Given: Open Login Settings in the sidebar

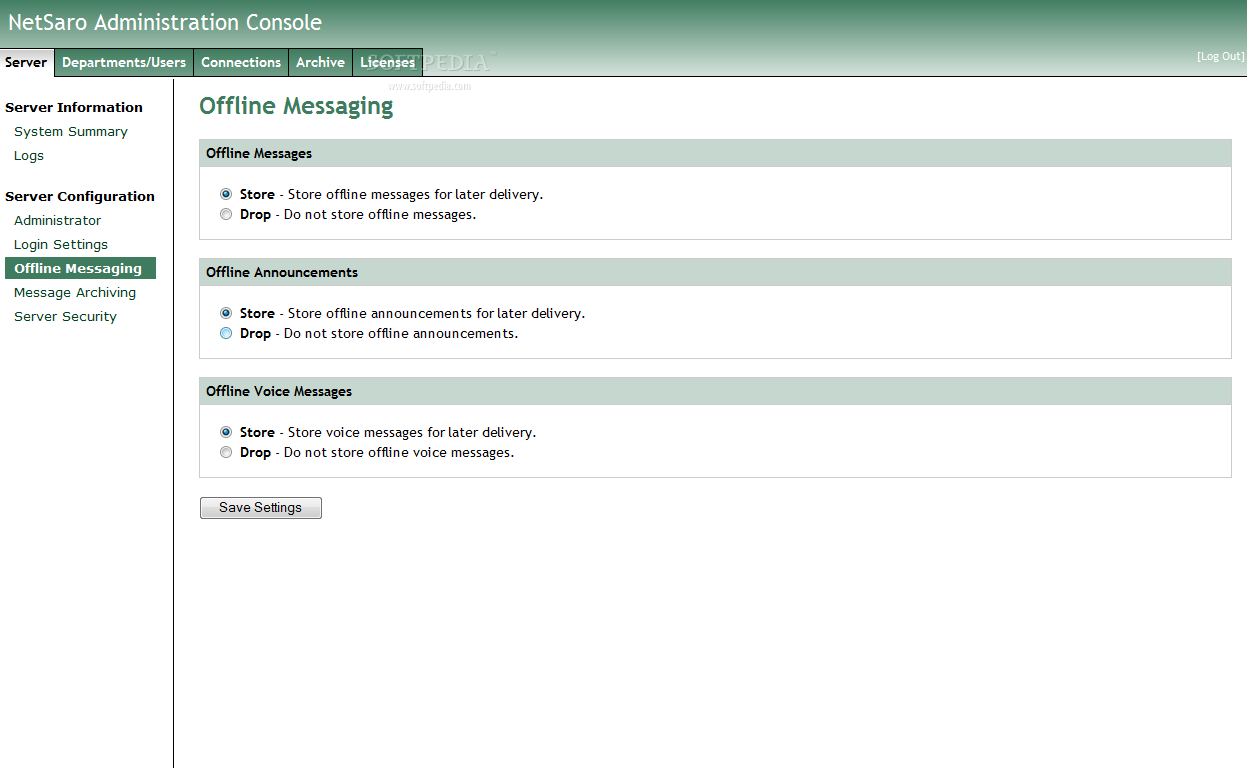Looking at the screenshot, I should tap(61, 244).
